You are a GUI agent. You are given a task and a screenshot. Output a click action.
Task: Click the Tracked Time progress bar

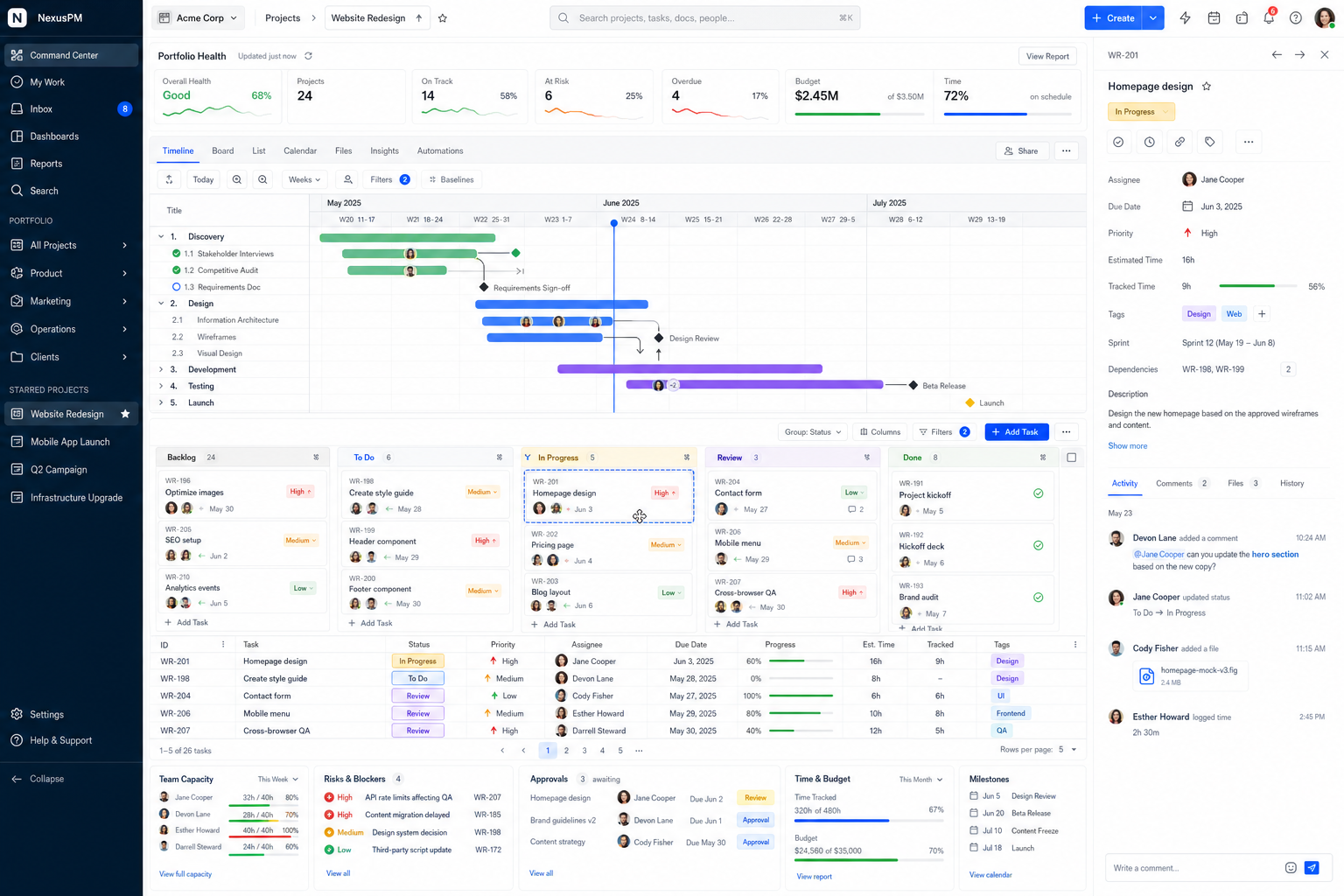tap(1258, 286)
